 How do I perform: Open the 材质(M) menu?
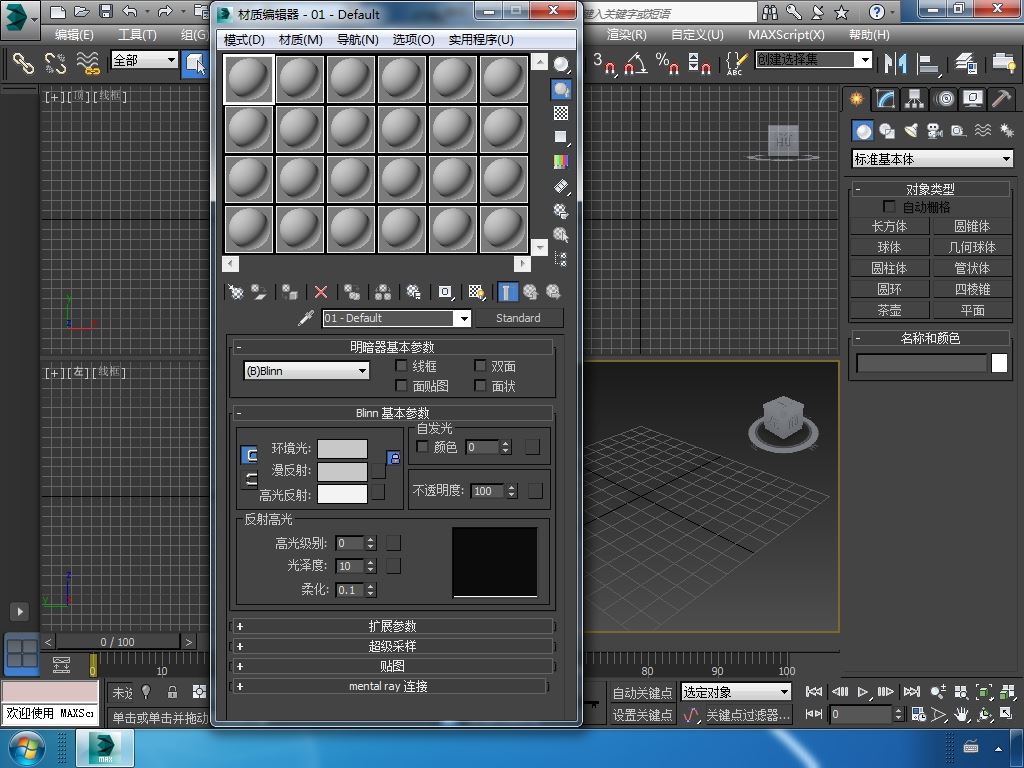coord(300,40)
